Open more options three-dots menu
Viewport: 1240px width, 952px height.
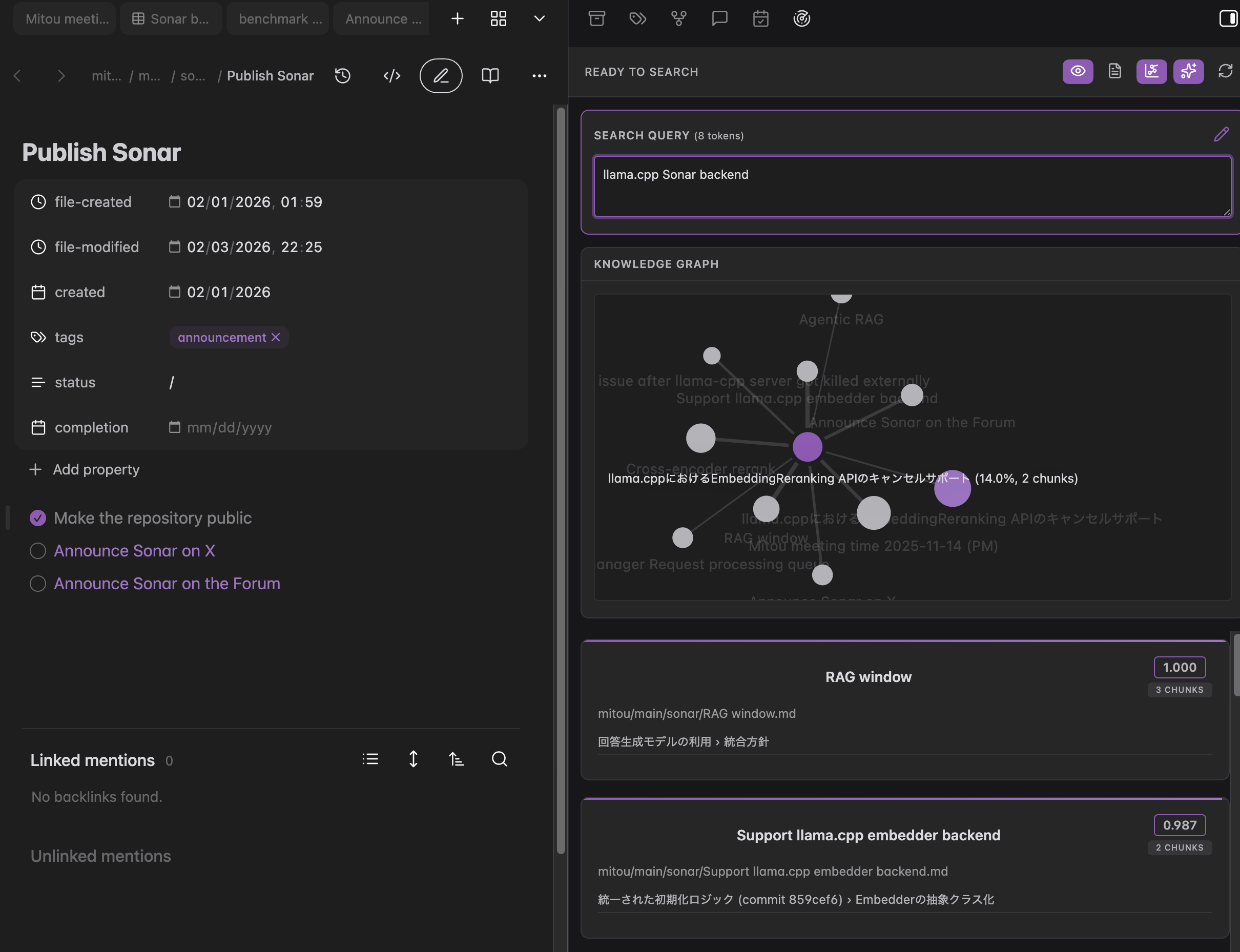[539, 75]
